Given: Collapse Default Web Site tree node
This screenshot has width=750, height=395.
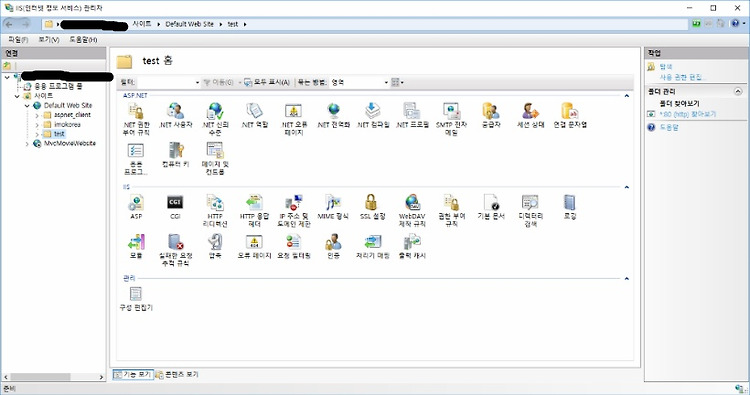Looking at the screenshot, I should click(27, 105).
